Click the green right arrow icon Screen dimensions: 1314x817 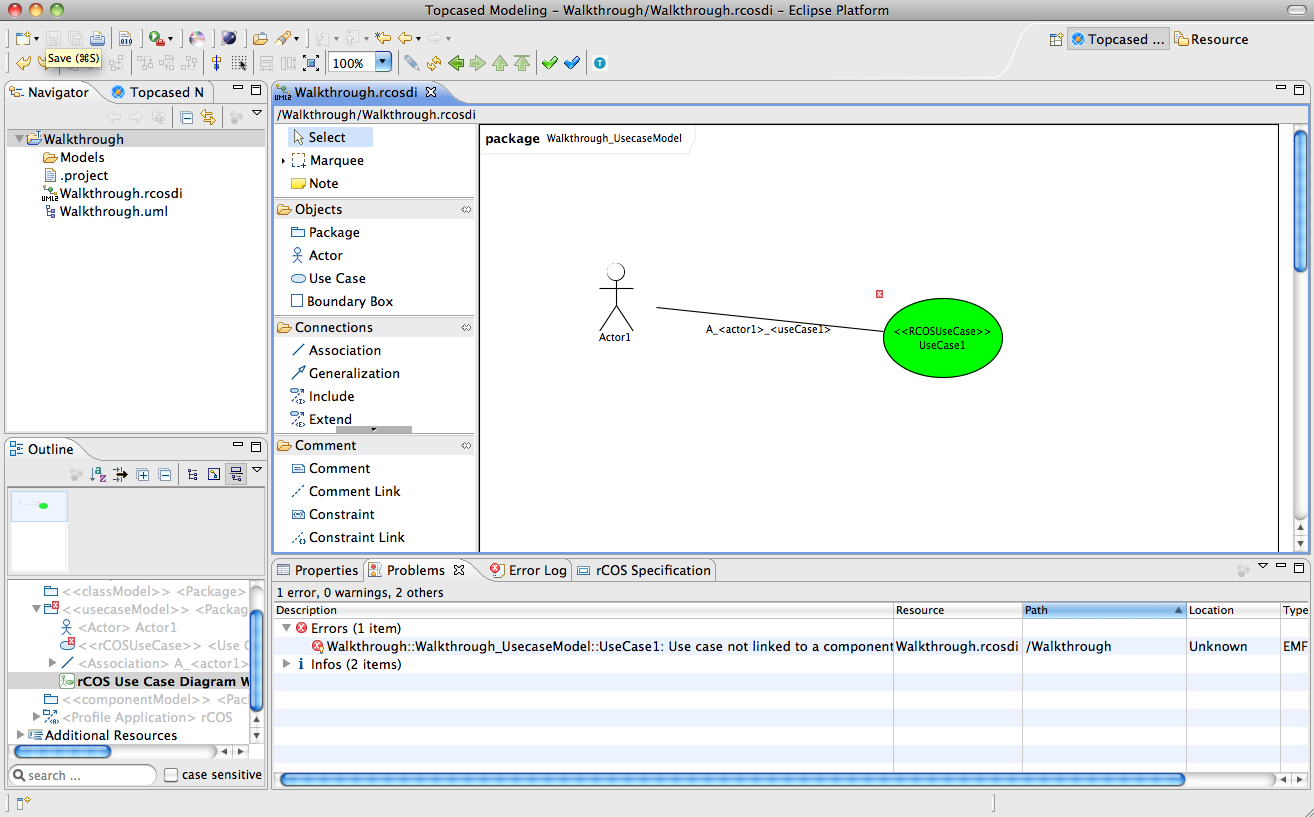pyautogui.click(x=478, y=63)
